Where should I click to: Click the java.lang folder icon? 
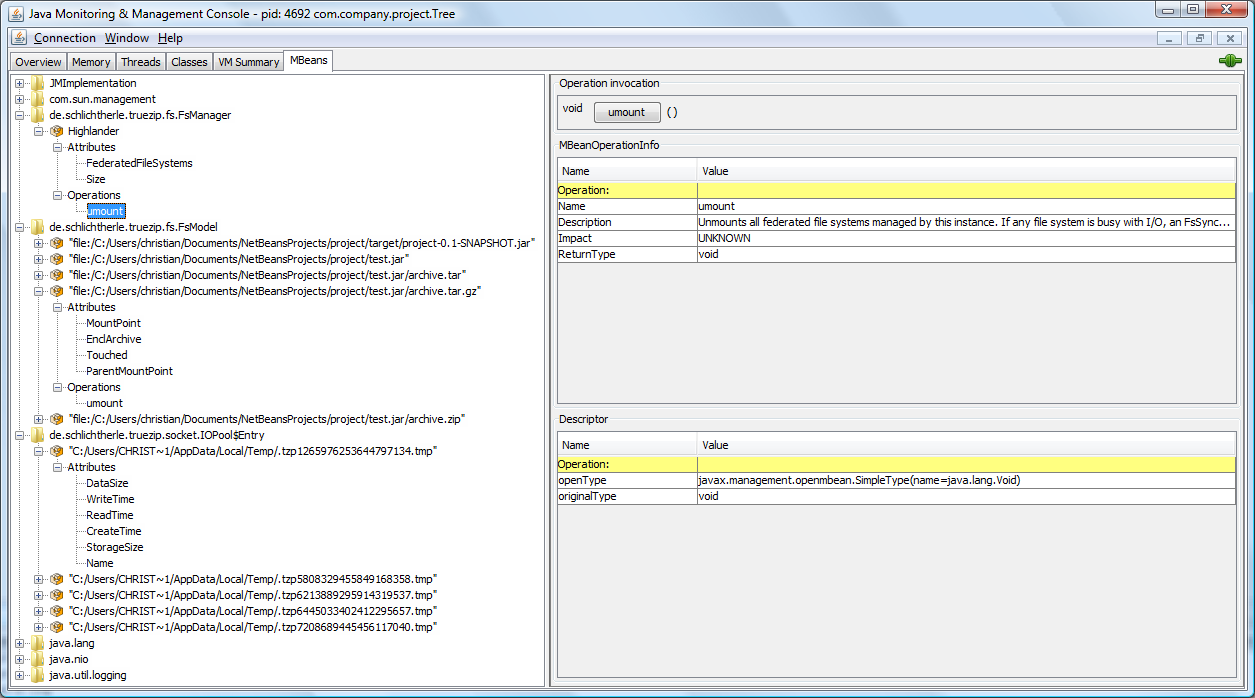[x=38, y=643]
